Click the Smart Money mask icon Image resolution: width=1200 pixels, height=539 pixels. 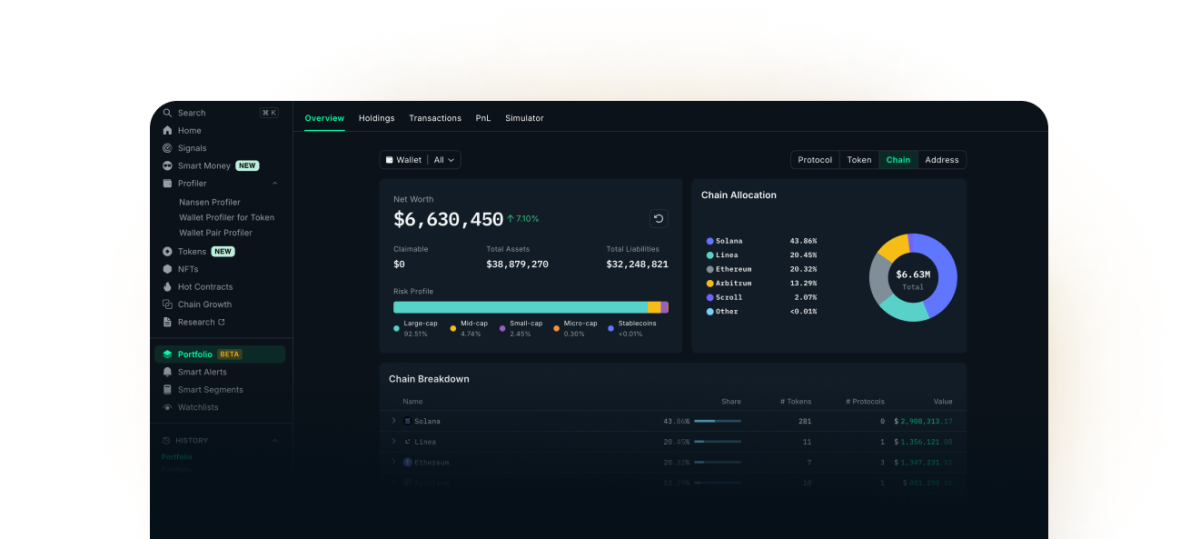[x=167, y=166]
